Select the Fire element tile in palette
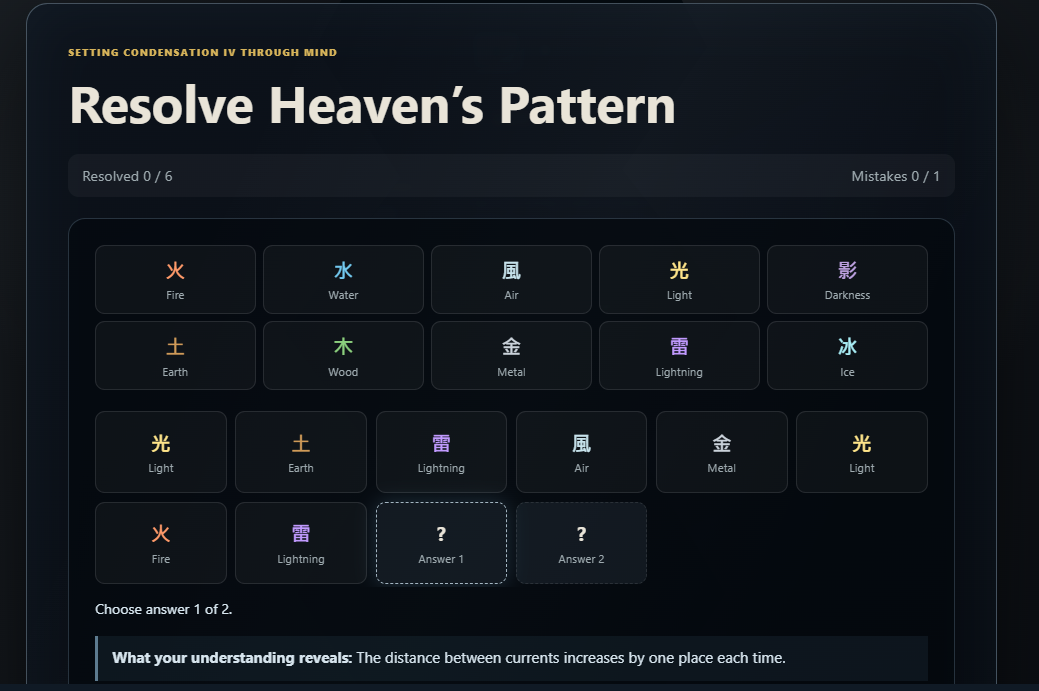Screen dimensions: 1039x691 pos(175,280)
